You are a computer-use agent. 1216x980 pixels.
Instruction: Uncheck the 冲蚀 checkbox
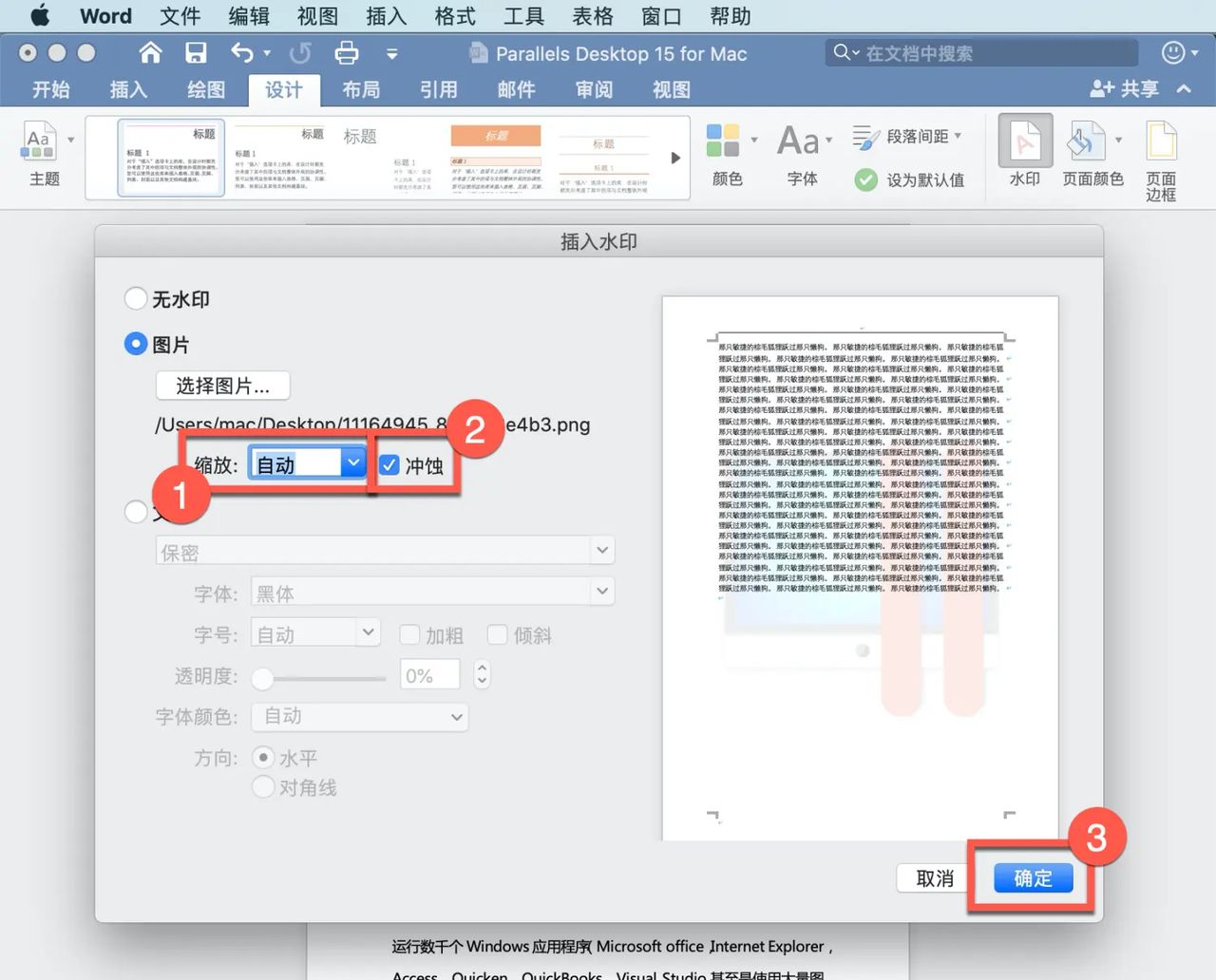click(389, 465)
